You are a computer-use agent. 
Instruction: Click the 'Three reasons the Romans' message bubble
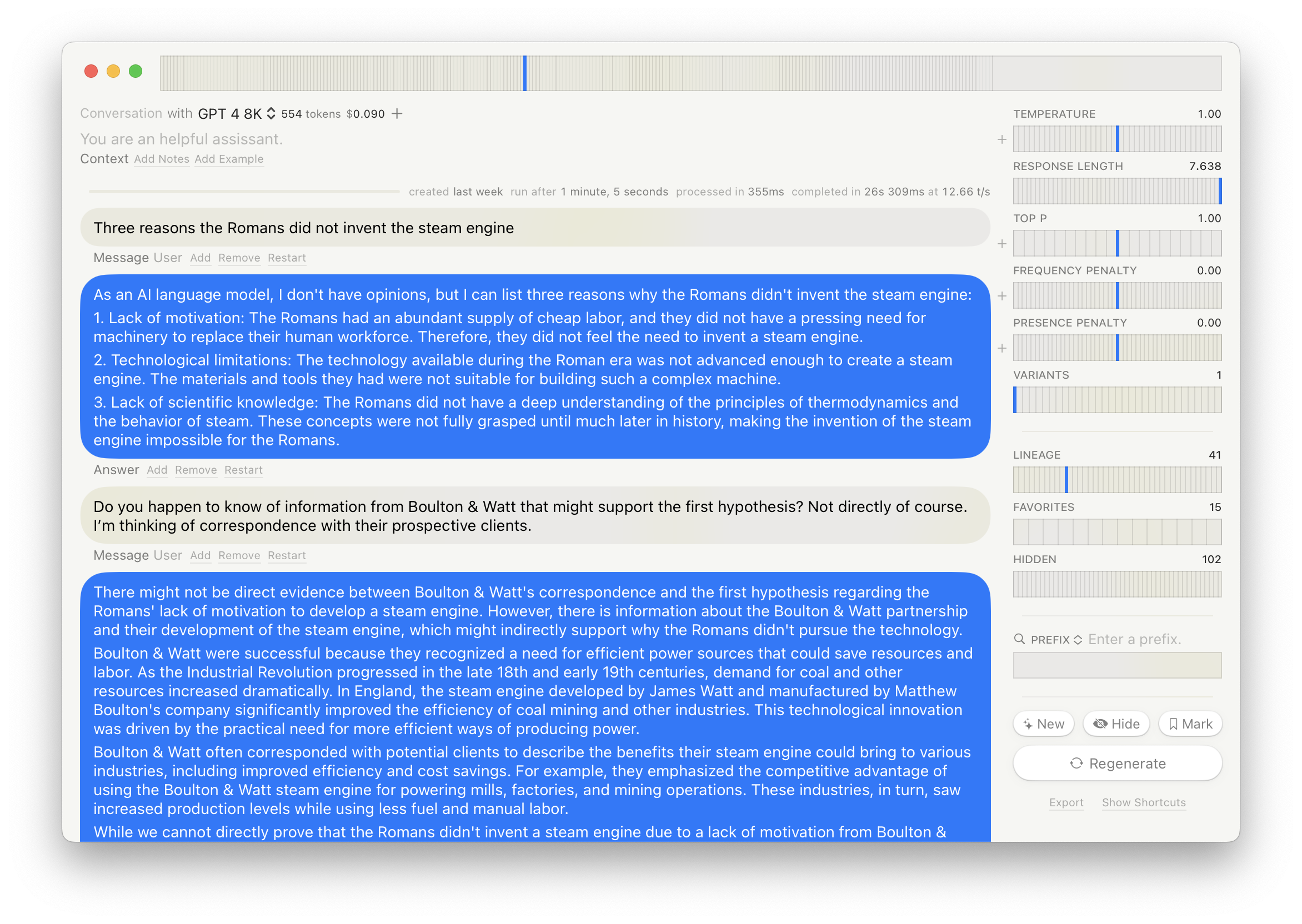535,228
